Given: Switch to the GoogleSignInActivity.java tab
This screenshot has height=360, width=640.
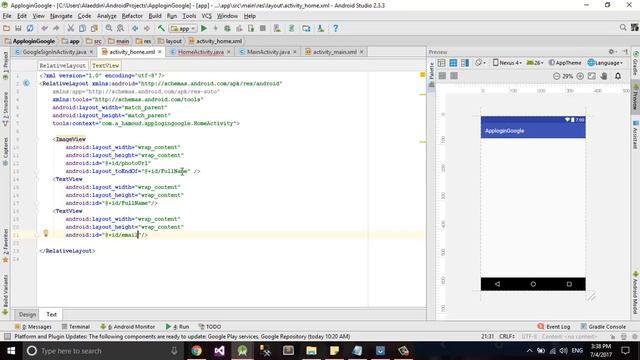Looking at the screenshot, I should (54, 52).
